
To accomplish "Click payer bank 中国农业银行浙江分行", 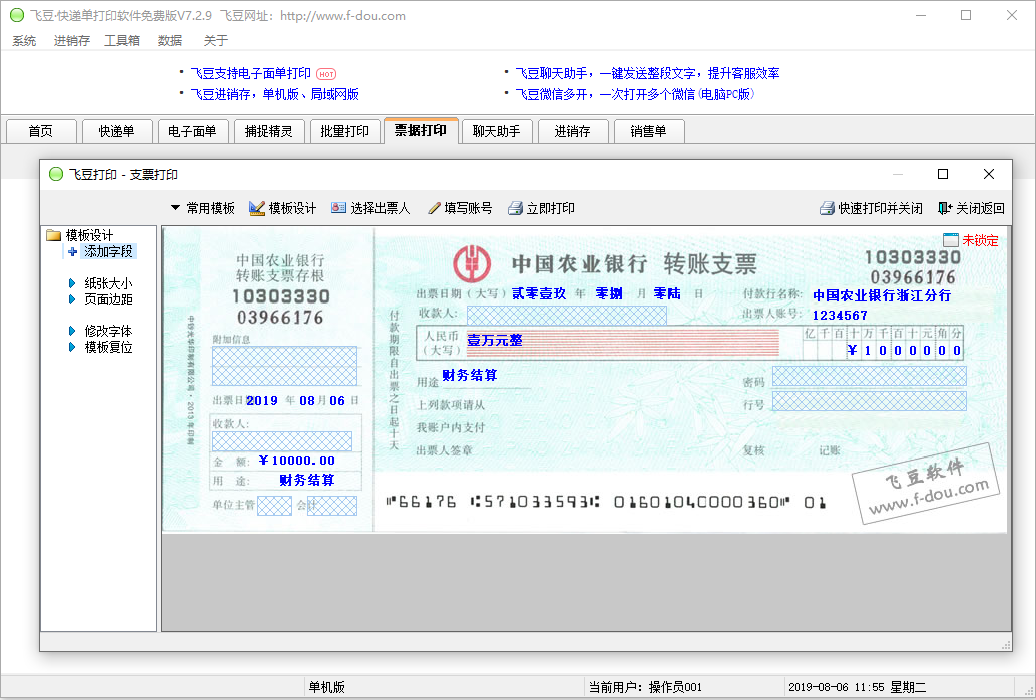I will [x=881, y=295].
